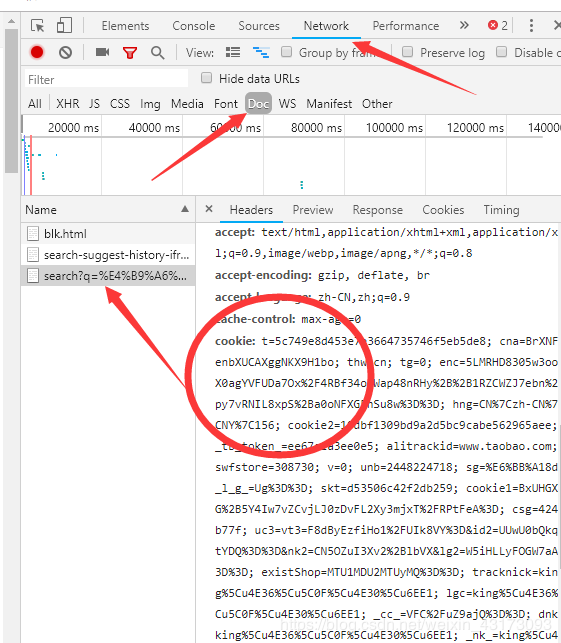Image resolution: width=561 pixels, height=643 pixels.
Task: Show more DevTools tabs chevron
Action: (464, 25)
